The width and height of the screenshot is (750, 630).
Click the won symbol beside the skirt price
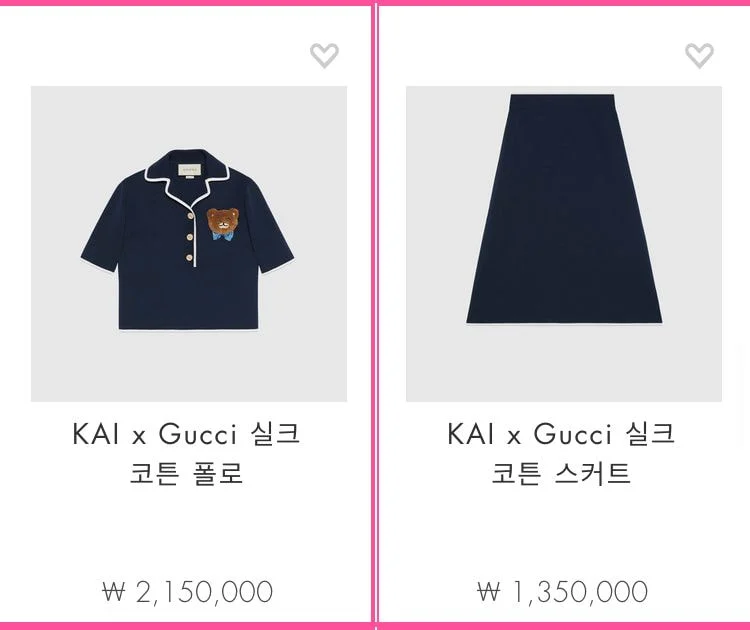[488, 592]
